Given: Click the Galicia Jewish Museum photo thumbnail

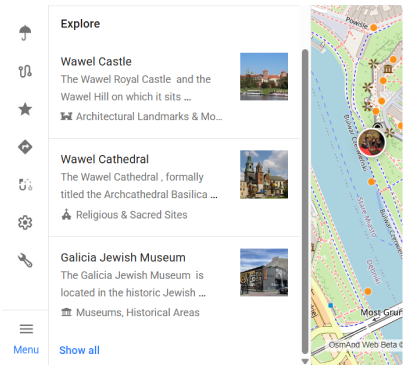Looking at the screenshot, I should coord(264,272).
